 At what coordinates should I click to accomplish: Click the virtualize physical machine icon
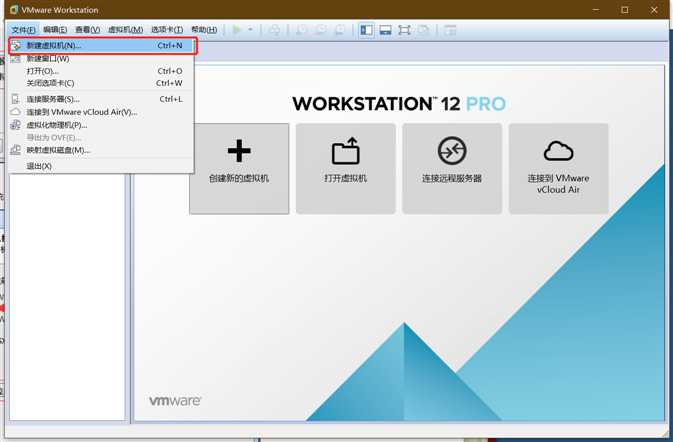pos(16,125)
